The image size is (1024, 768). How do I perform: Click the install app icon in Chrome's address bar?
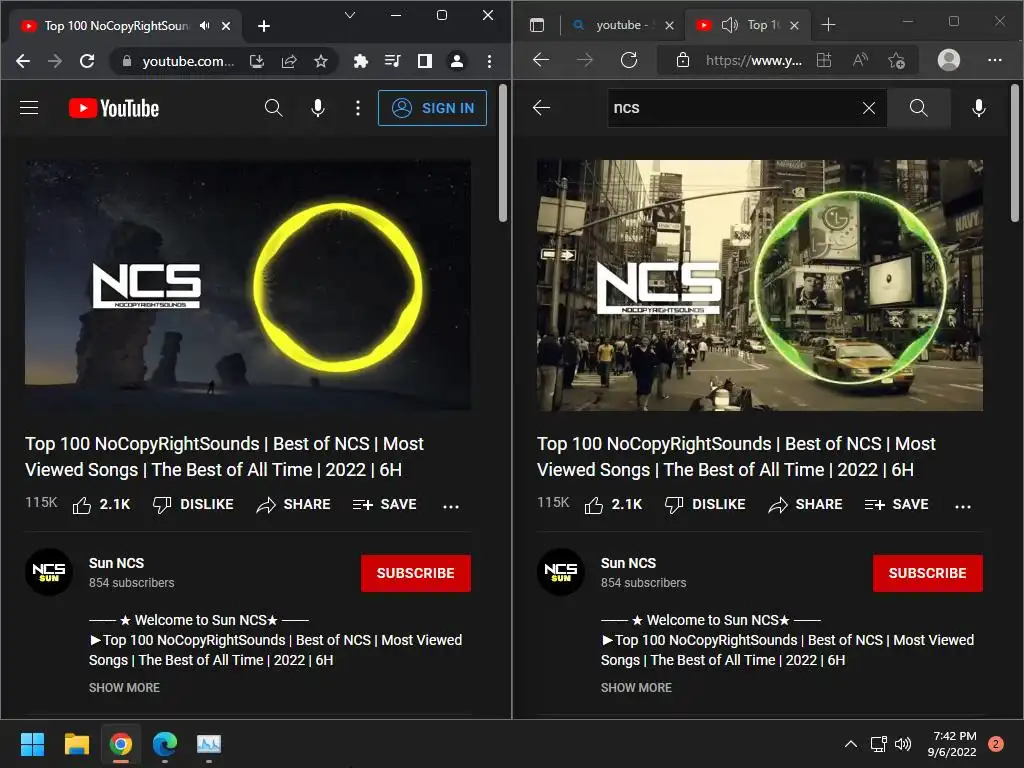(257, 61)
